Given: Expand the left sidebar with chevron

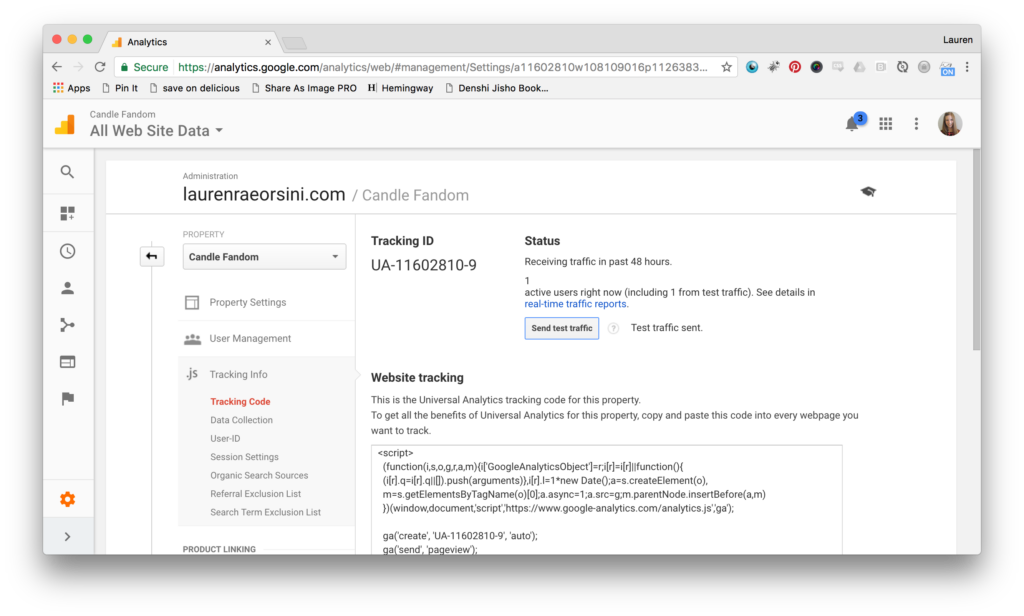Looking at the screenshot, I should (67, 537).
